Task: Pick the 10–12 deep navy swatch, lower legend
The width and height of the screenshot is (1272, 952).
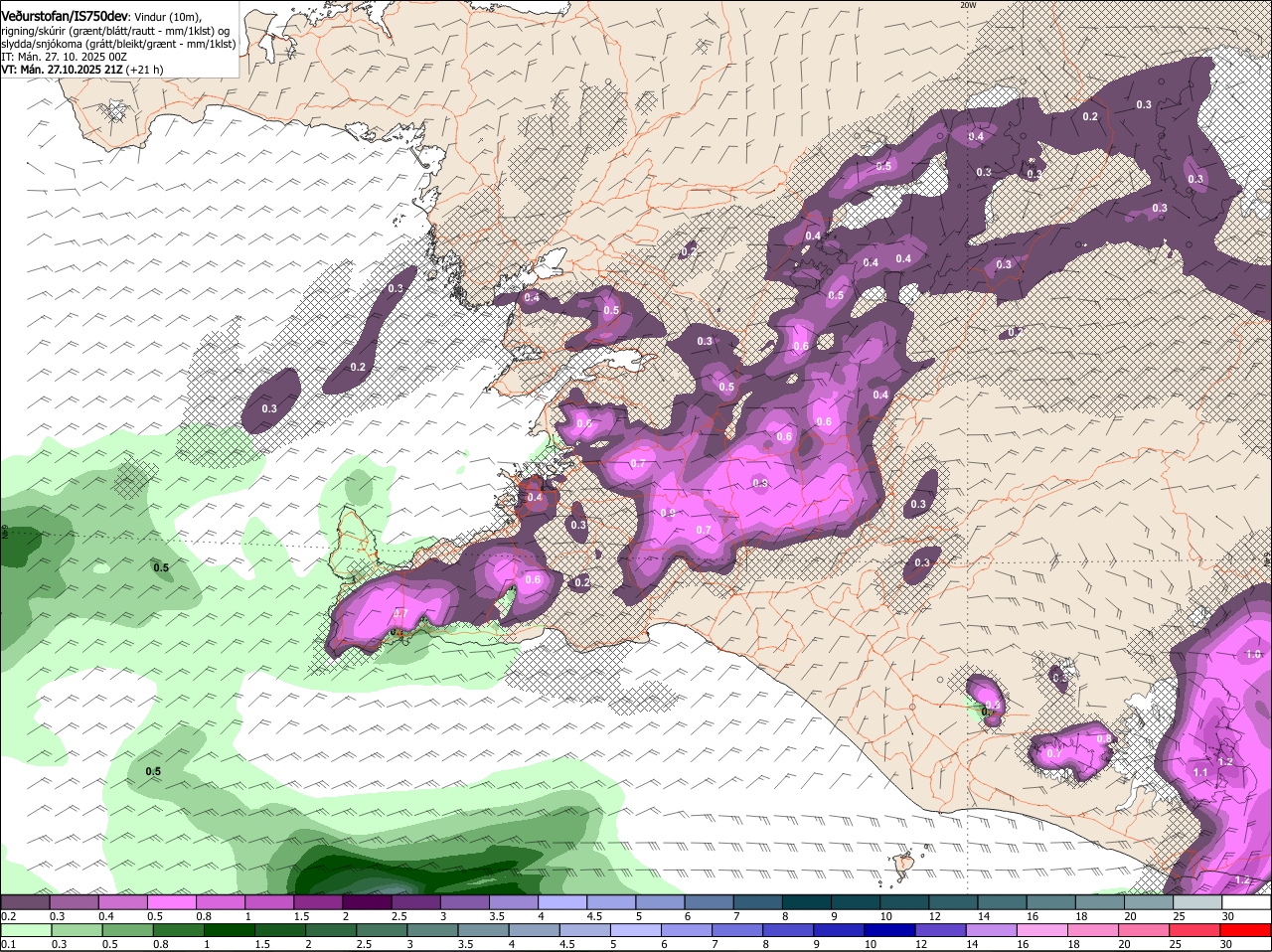Action: pos(891,929)
